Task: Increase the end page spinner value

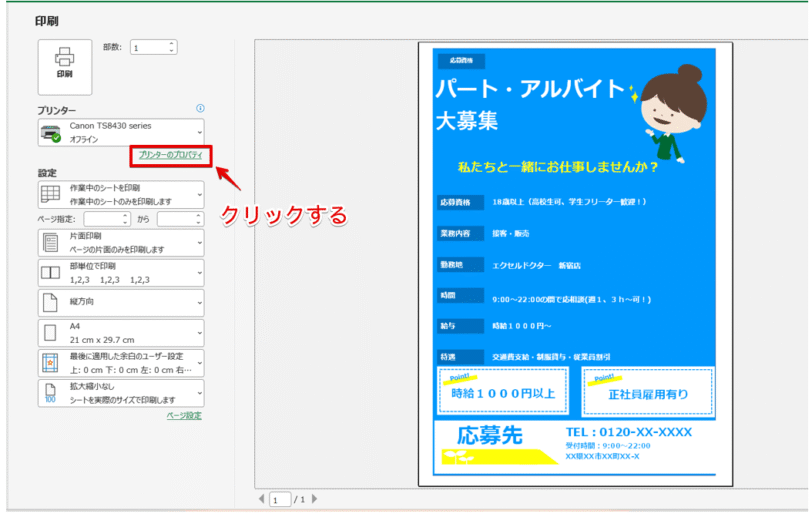Action: coord(199,215)
